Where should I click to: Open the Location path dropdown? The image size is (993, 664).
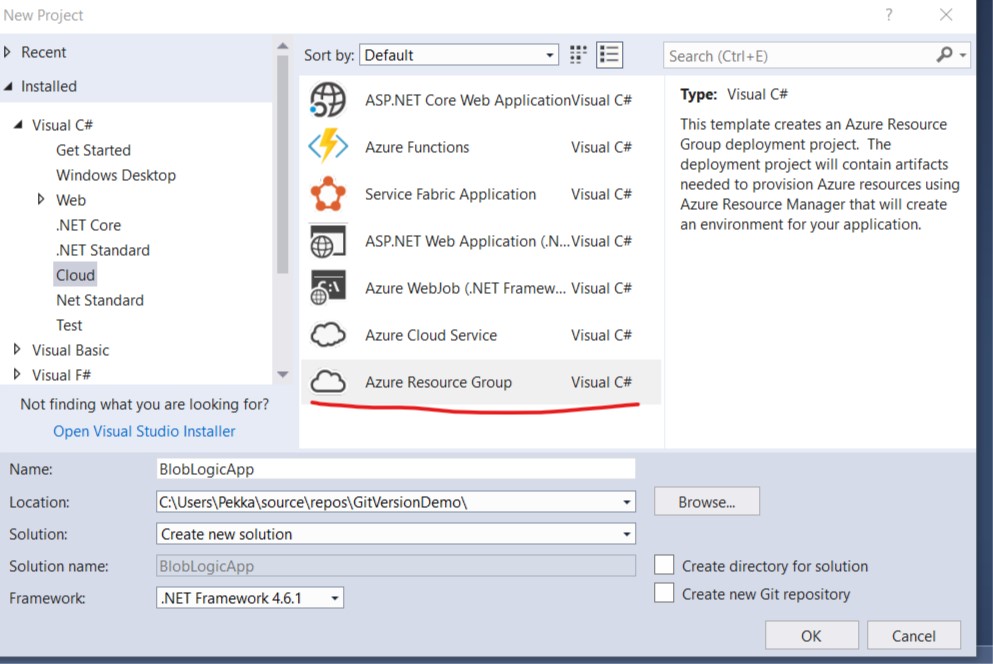626,502
